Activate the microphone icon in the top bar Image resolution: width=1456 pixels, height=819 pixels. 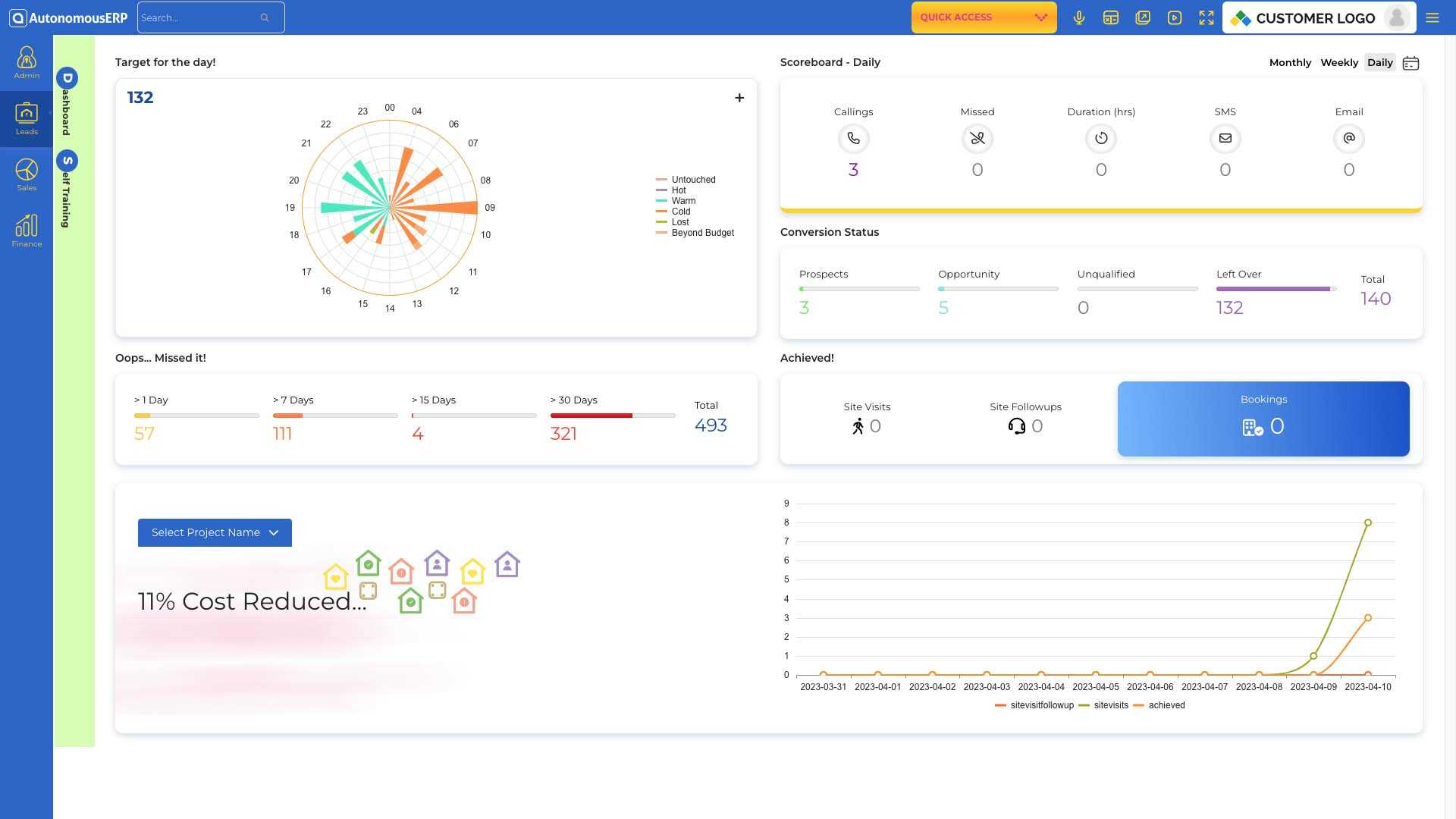1079,17
